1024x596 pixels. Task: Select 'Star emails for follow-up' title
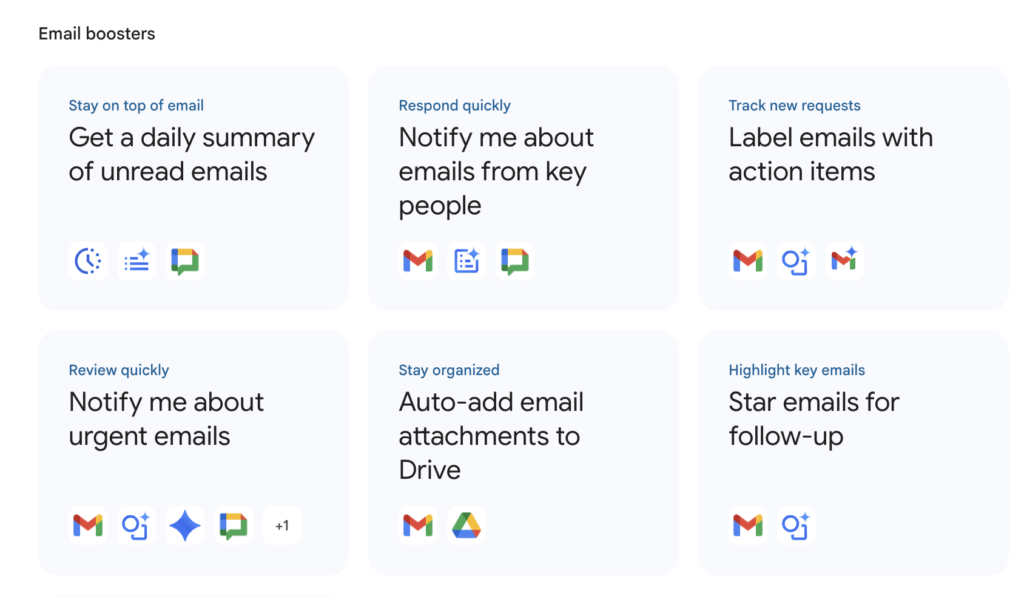[x=814, y=419]
